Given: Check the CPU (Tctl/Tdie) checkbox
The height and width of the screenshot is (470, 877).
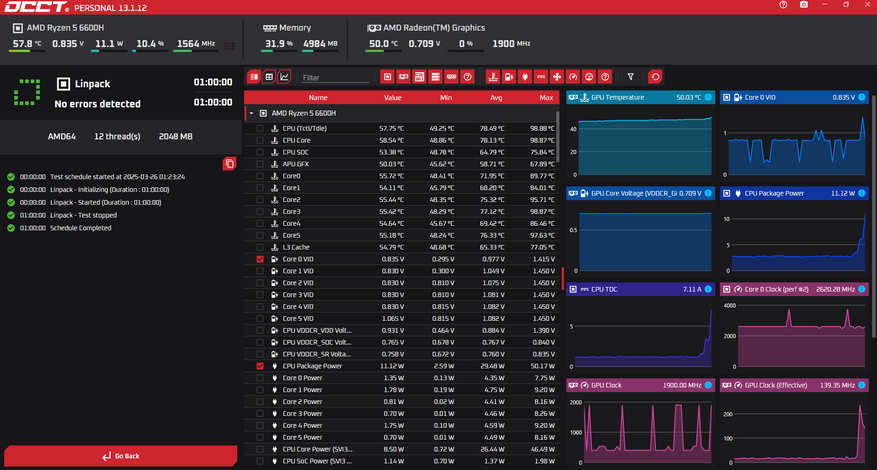Looking at the screenshot, I should coord(260,128).
